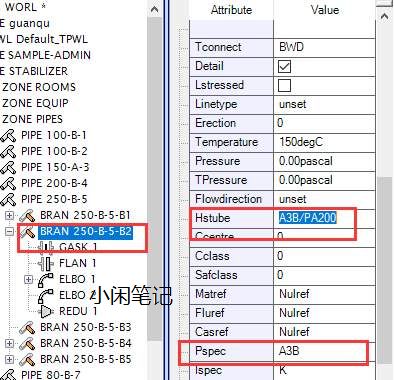Select the Default_TPWL tree item
394x380 pixels.
[52, 39]
